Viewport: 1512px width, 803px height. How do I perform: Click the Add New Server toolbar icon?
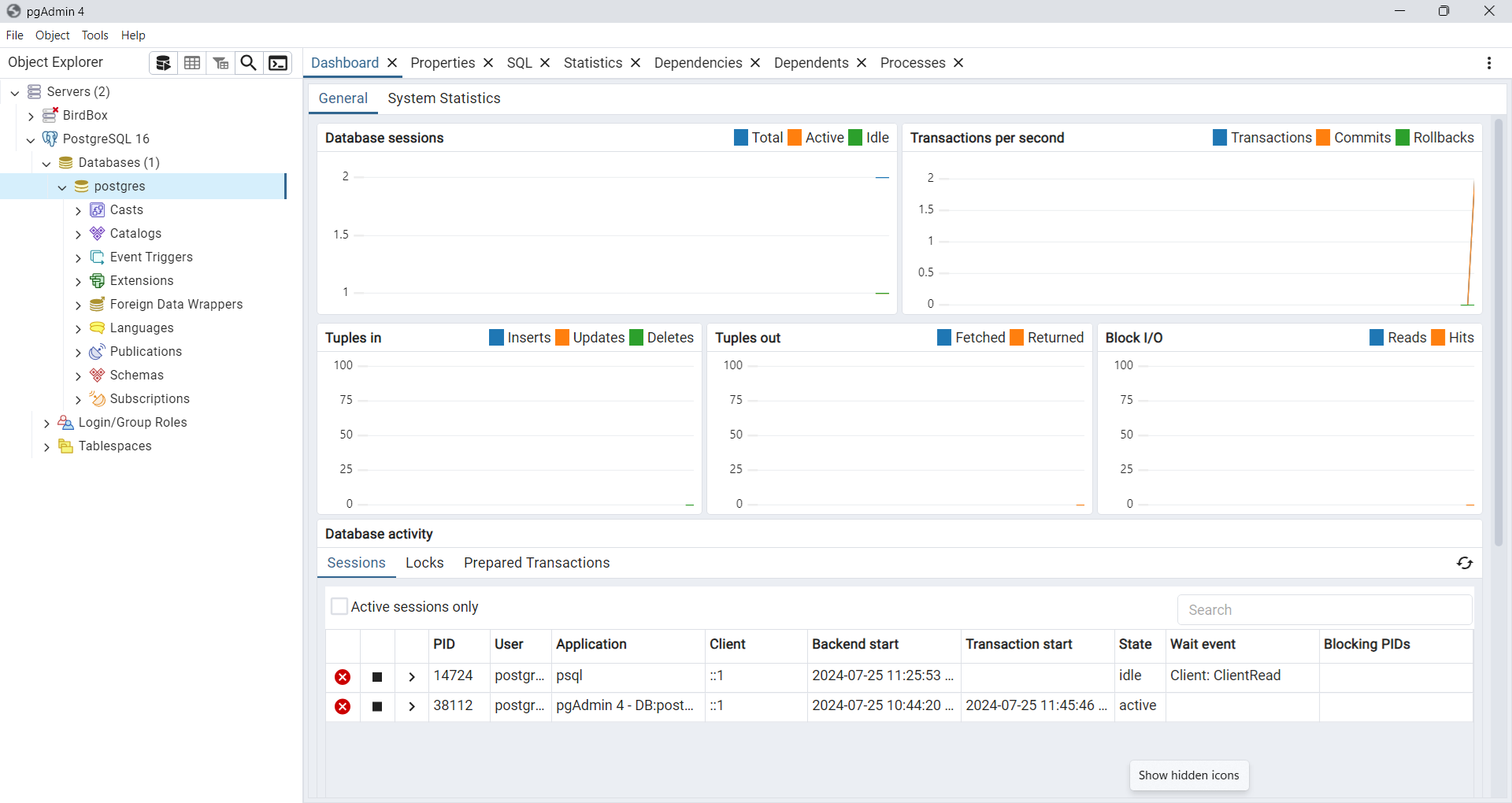(163, 63)
